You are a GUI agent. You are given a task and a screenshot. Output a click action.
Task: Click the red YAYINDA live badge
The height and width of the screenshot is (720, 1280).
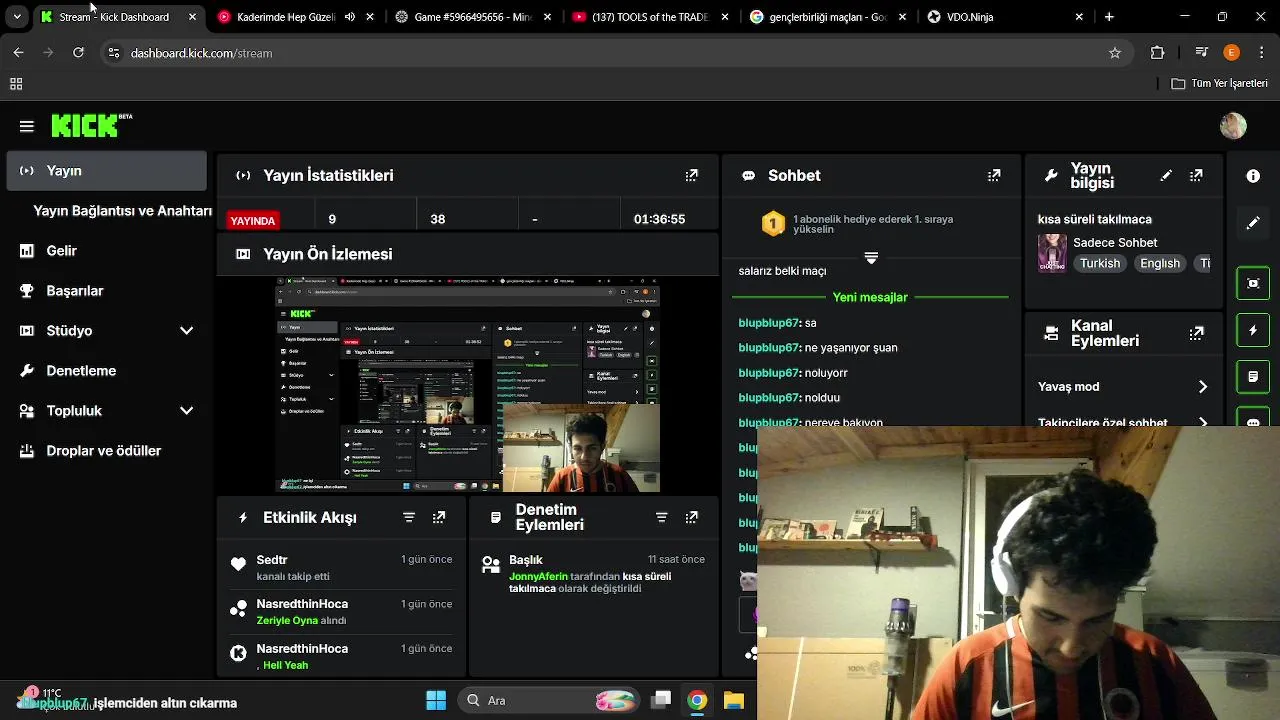coord(253,221)
